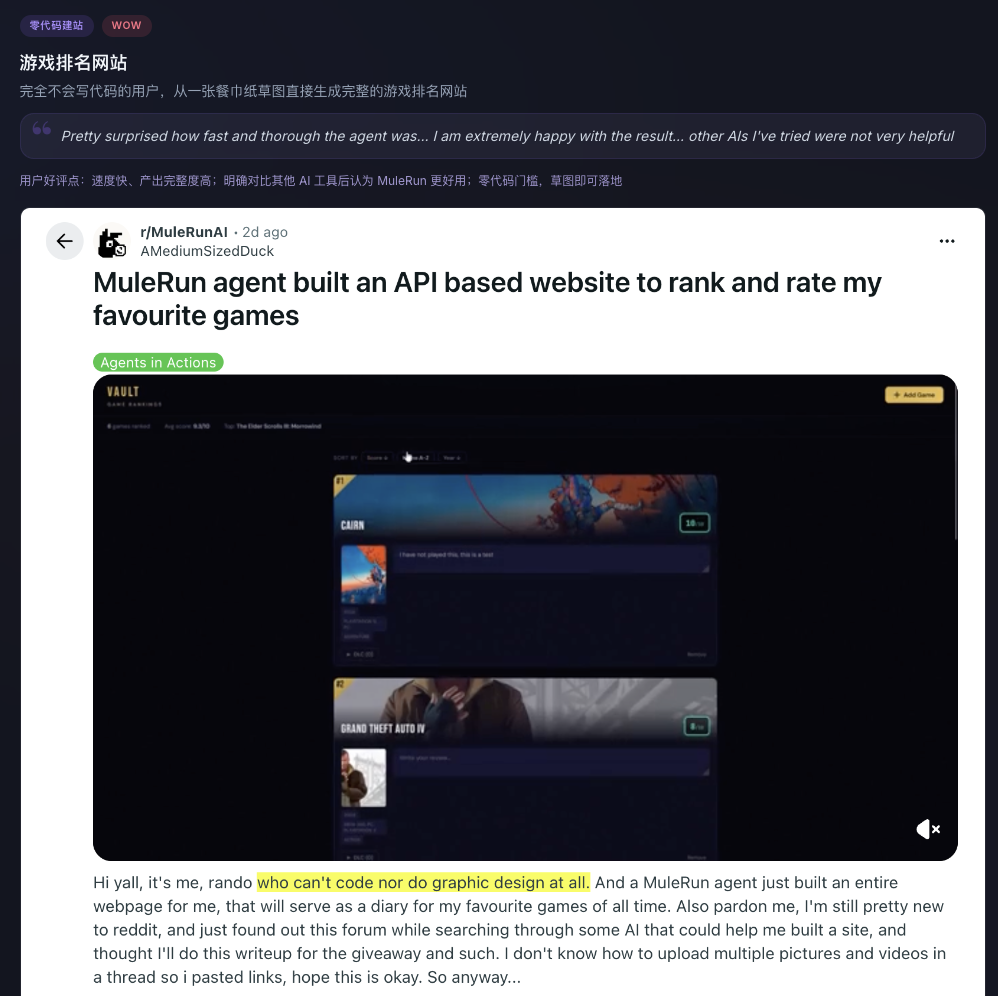Click the Cairn score badge showing 10
Image resolution: width=998 pixels, height=996 pixels.
tap(694, 523)
